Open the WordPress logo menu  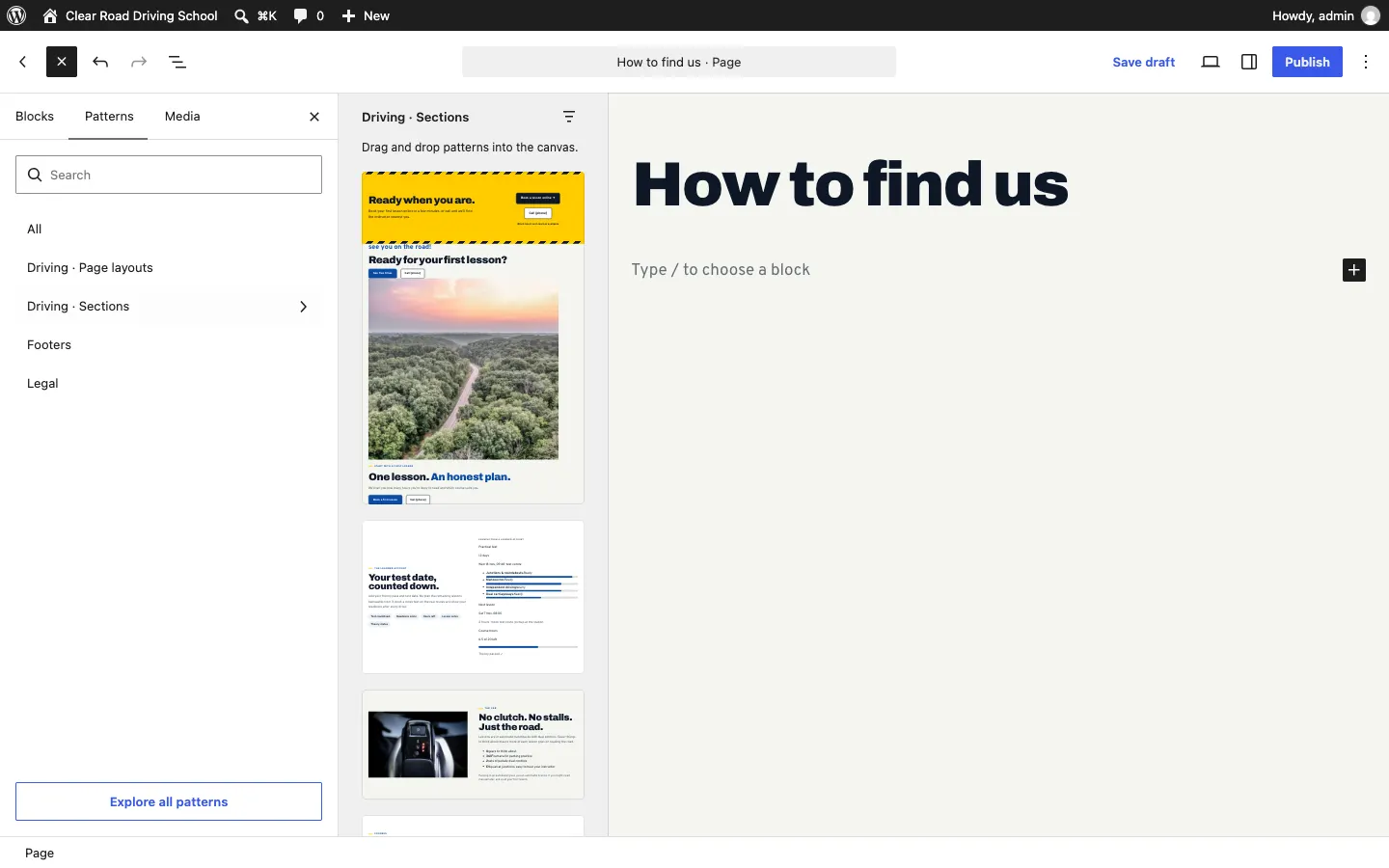(16, 15)
